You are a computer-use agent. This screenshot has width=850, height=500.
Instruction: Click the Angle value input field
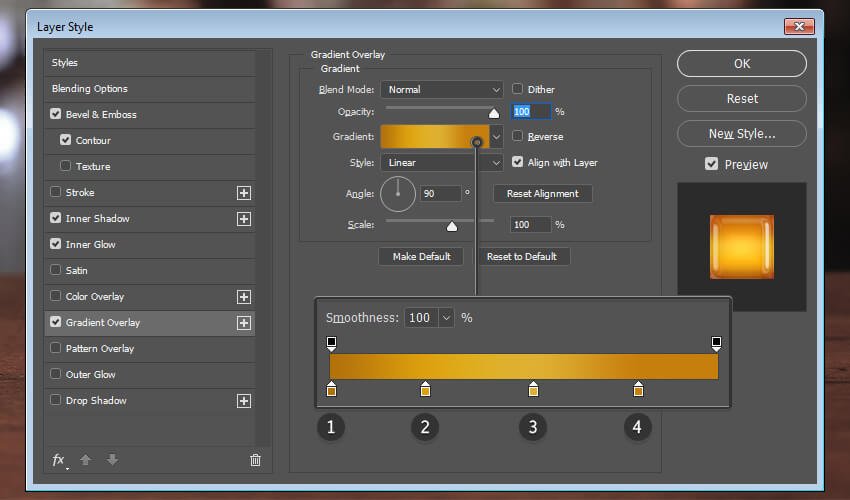point(441,194)
